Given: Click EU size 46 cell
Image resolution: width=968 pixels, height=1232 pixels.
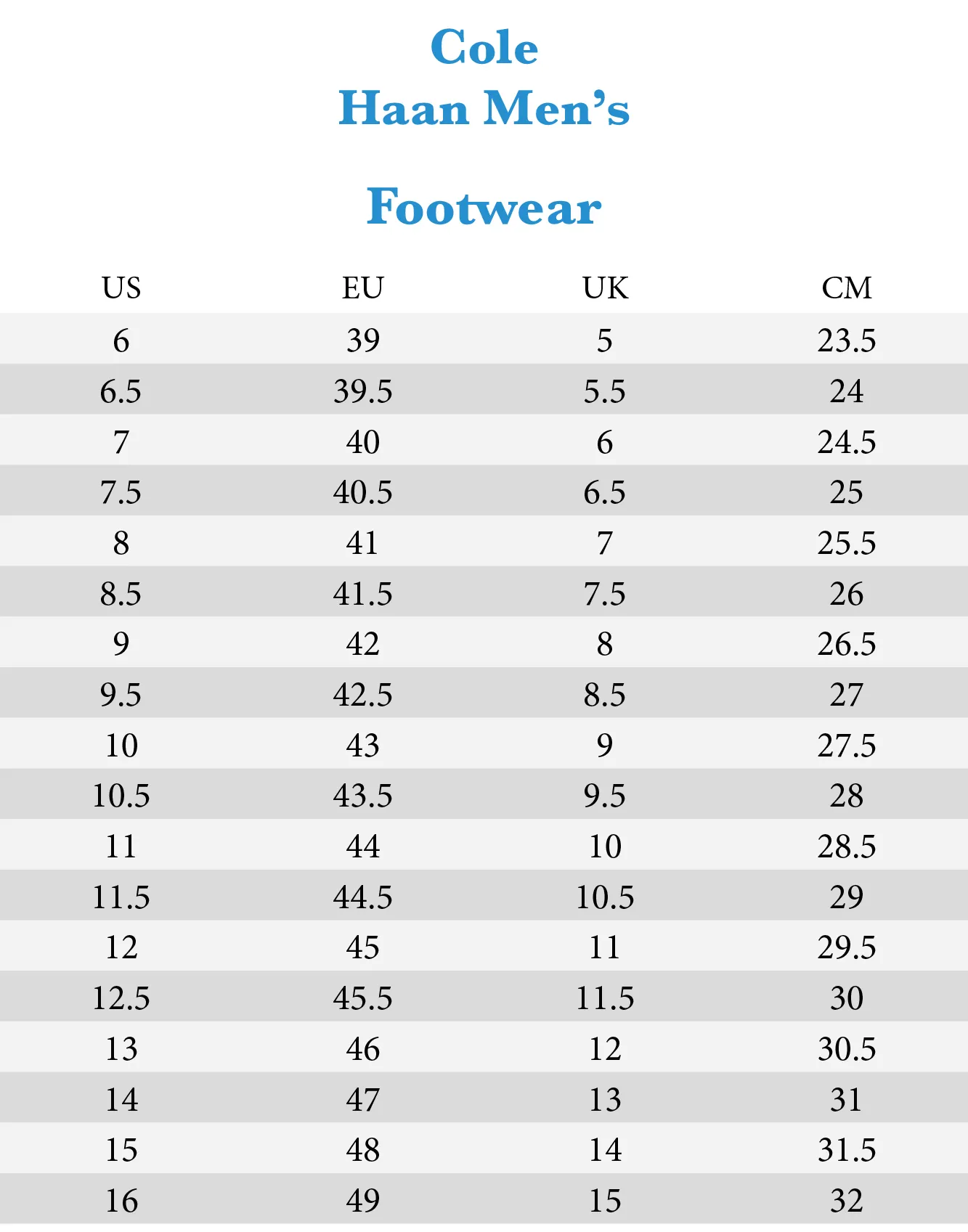Looking at the screenshot, I should pos(363,1049).
